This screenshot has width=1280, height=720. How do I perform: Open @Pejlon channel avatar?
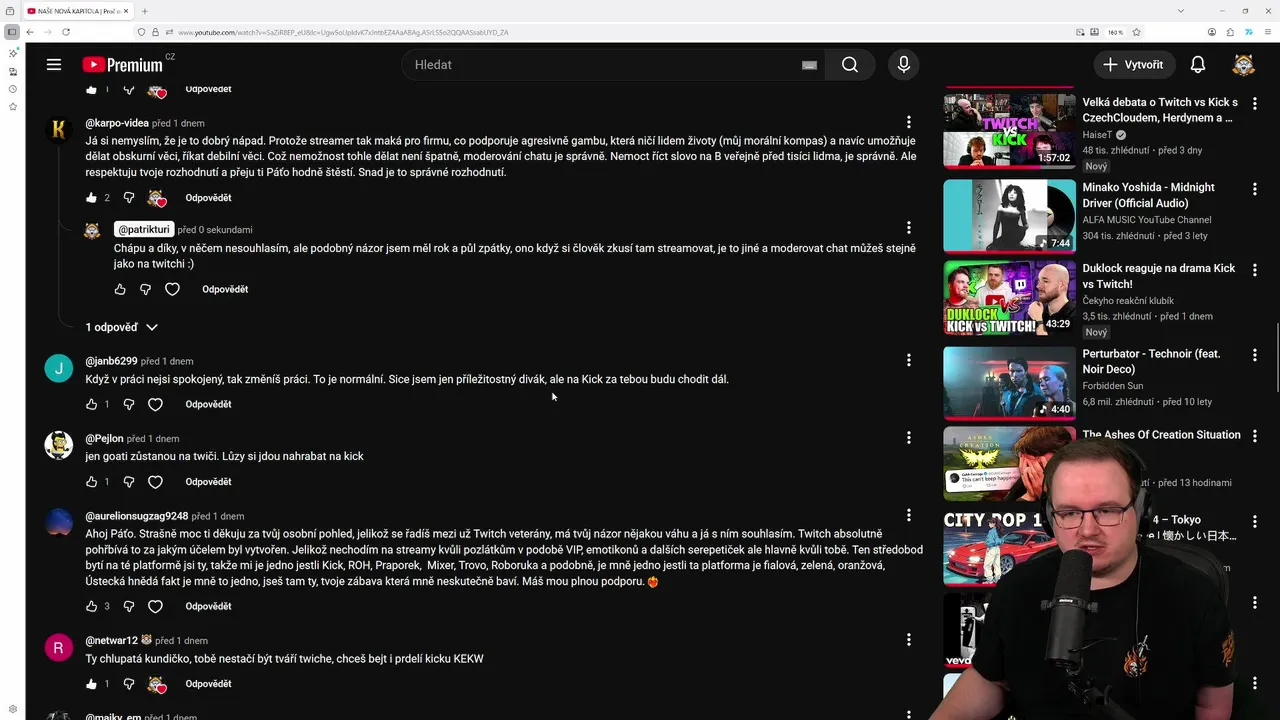[59, 445]
